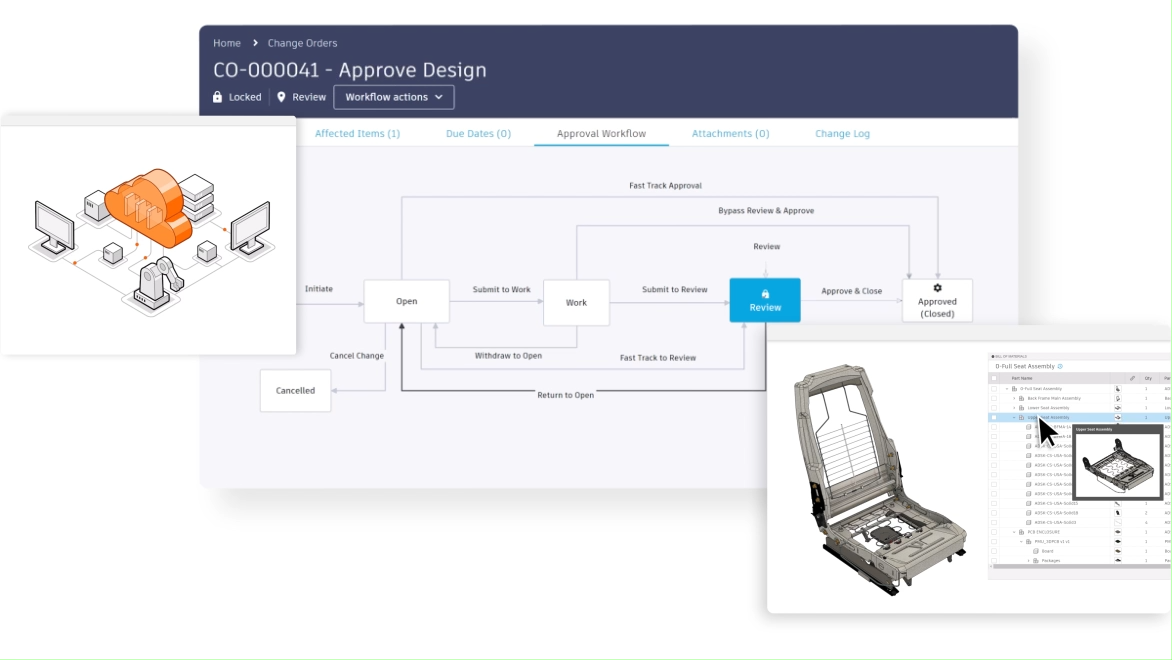The image size is (1172, 660).
Task: Click the Open workflow state node
Action: pyautogui.click(x=407, y=301)
